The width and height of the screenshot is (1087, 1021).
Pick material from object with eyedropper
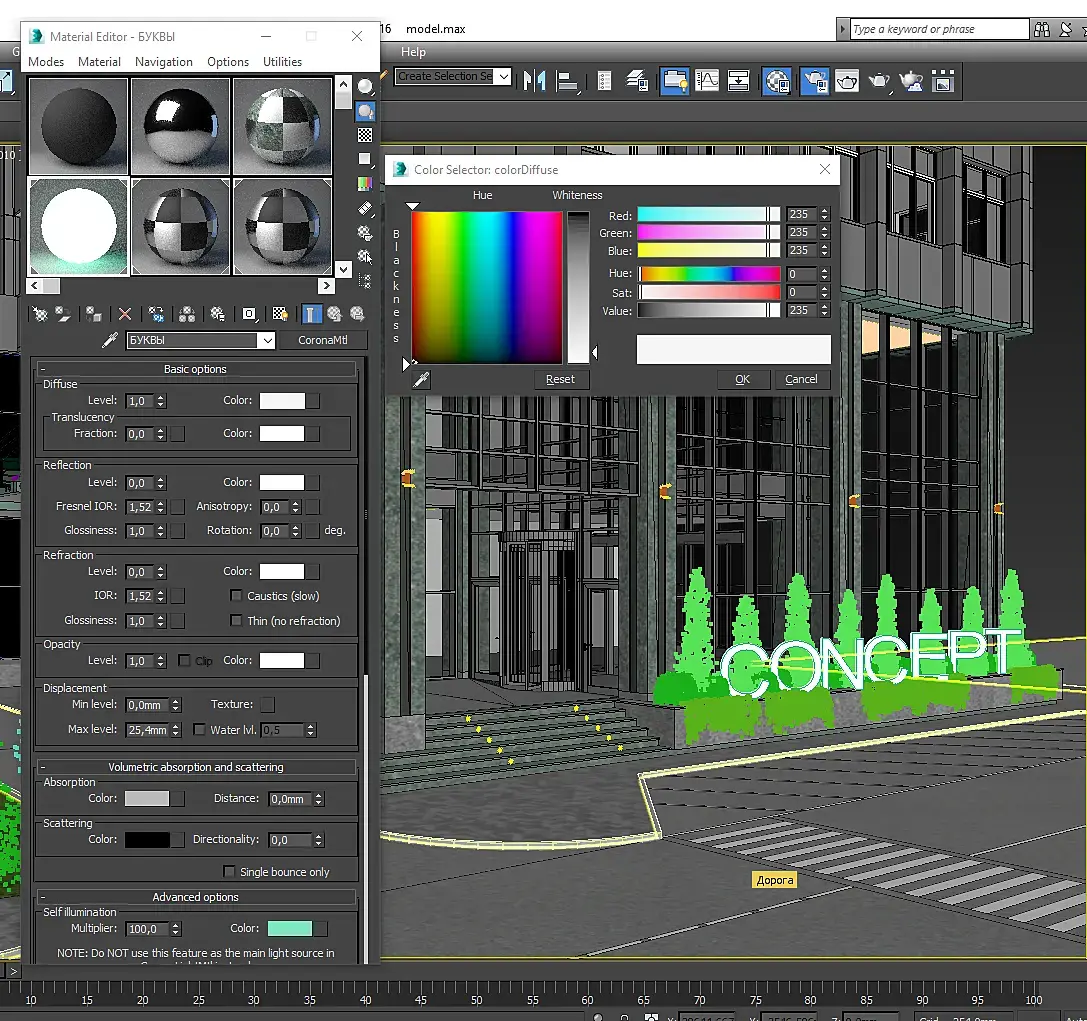[x=111, y=341]
